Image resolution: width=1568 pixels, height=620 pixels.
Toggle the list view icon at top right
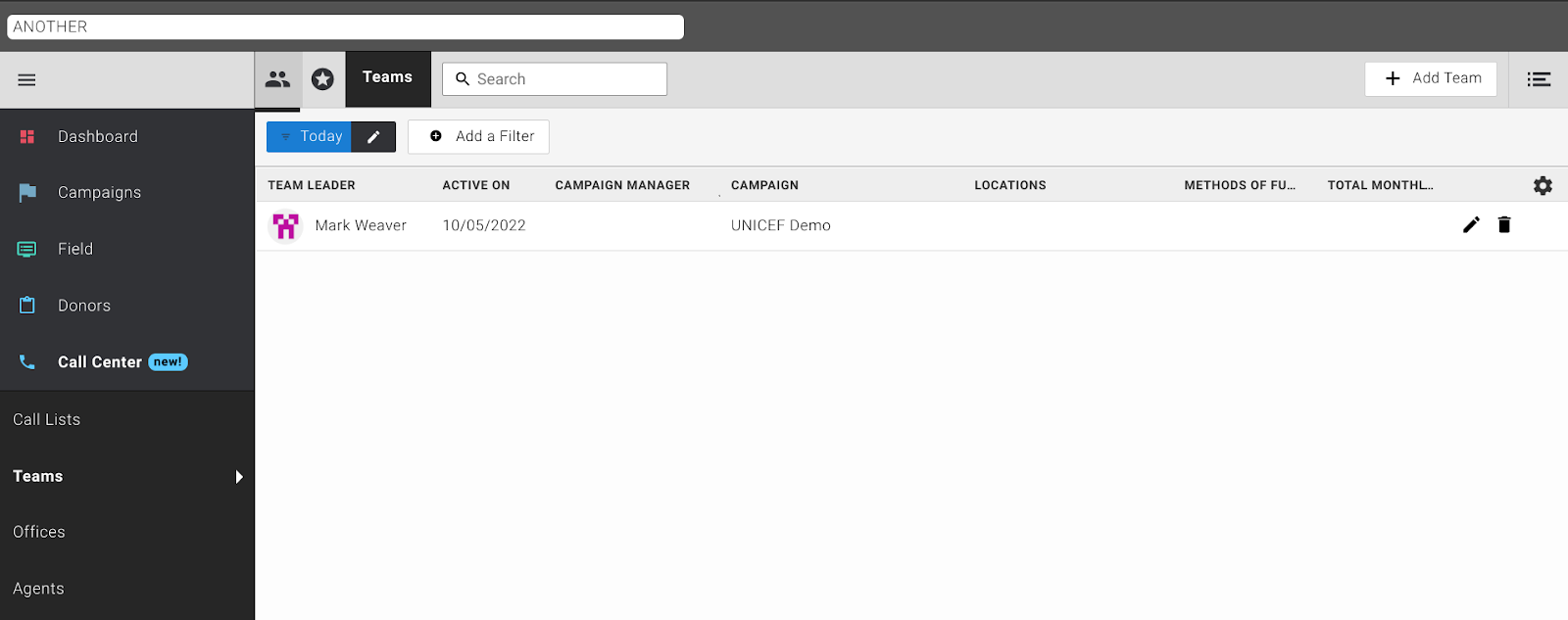(1539, 79)
